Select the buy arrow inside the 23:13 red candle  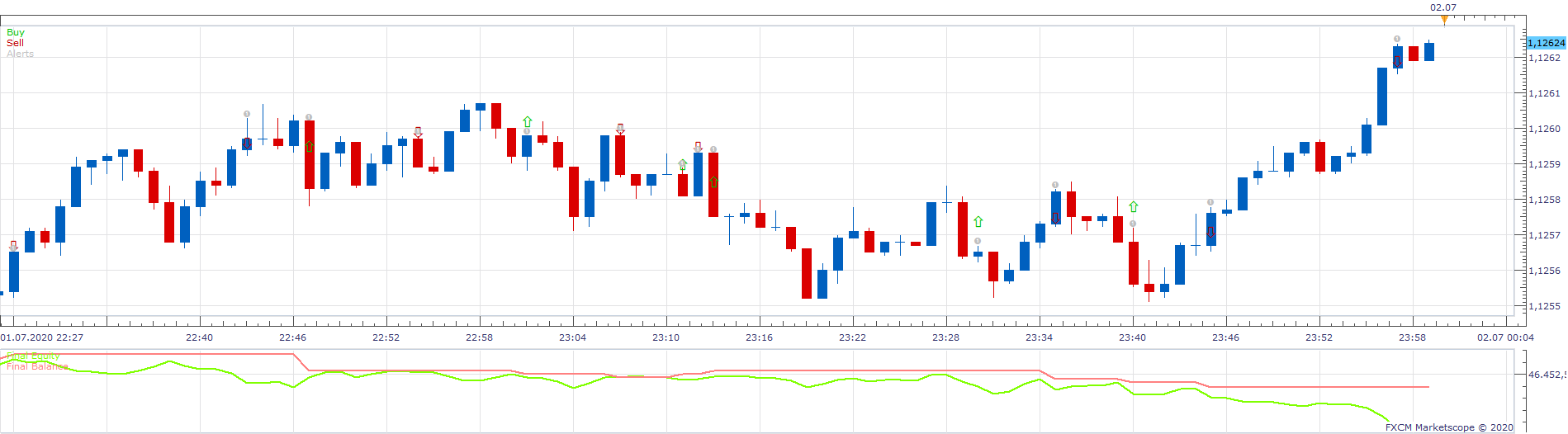713,182
